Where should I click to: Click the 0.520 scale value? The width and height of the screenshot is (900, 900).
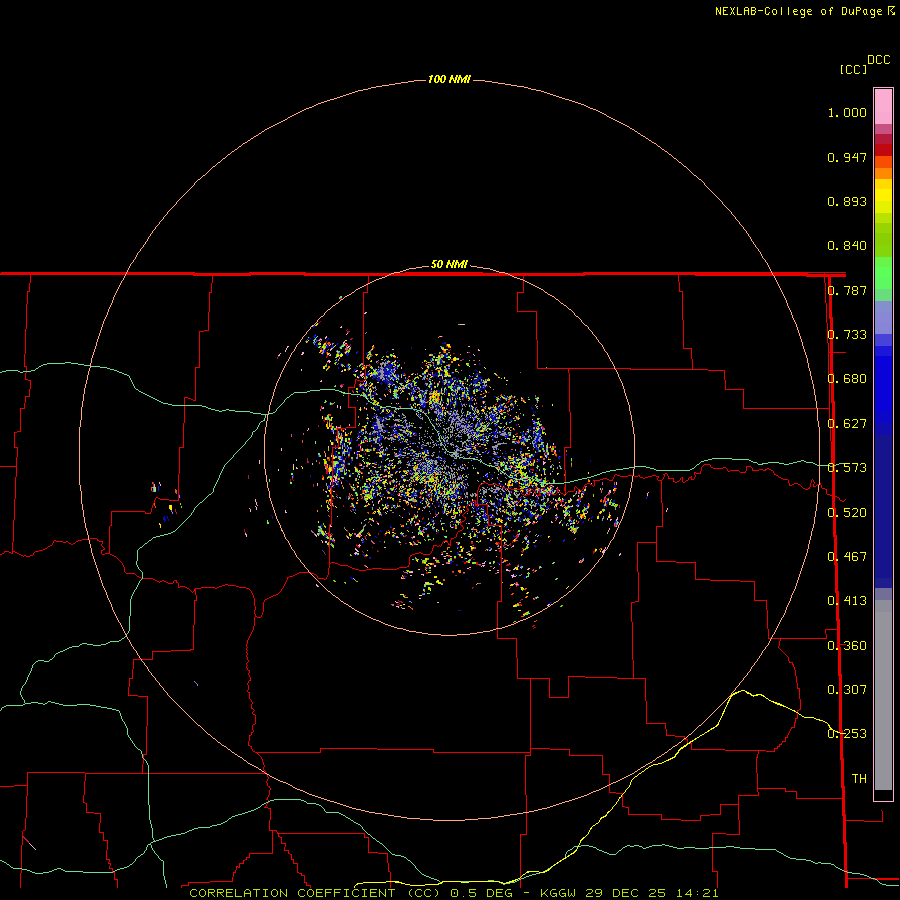point(847,513)
